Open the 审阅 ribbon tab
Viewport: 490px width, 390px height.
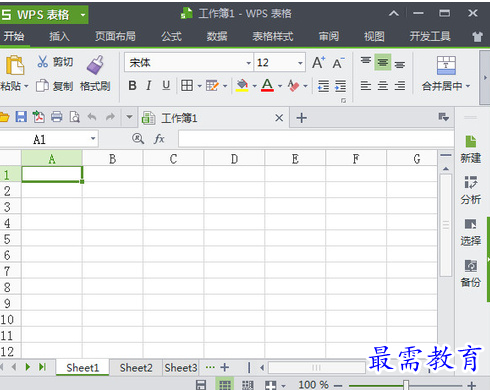pos(329,36)
